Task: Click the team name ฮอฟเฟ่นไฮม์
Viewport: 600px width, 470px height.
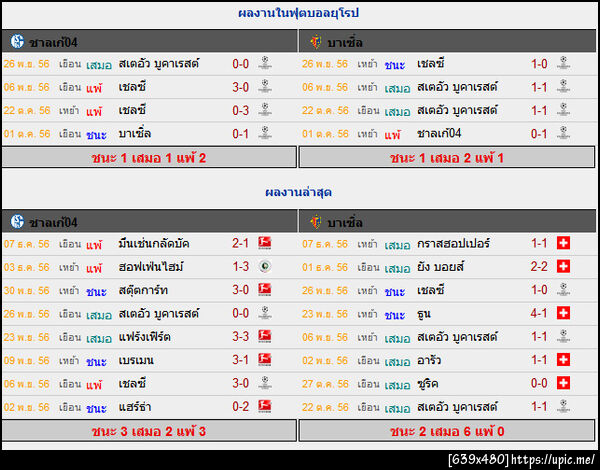Action: [x=151, y=267]
